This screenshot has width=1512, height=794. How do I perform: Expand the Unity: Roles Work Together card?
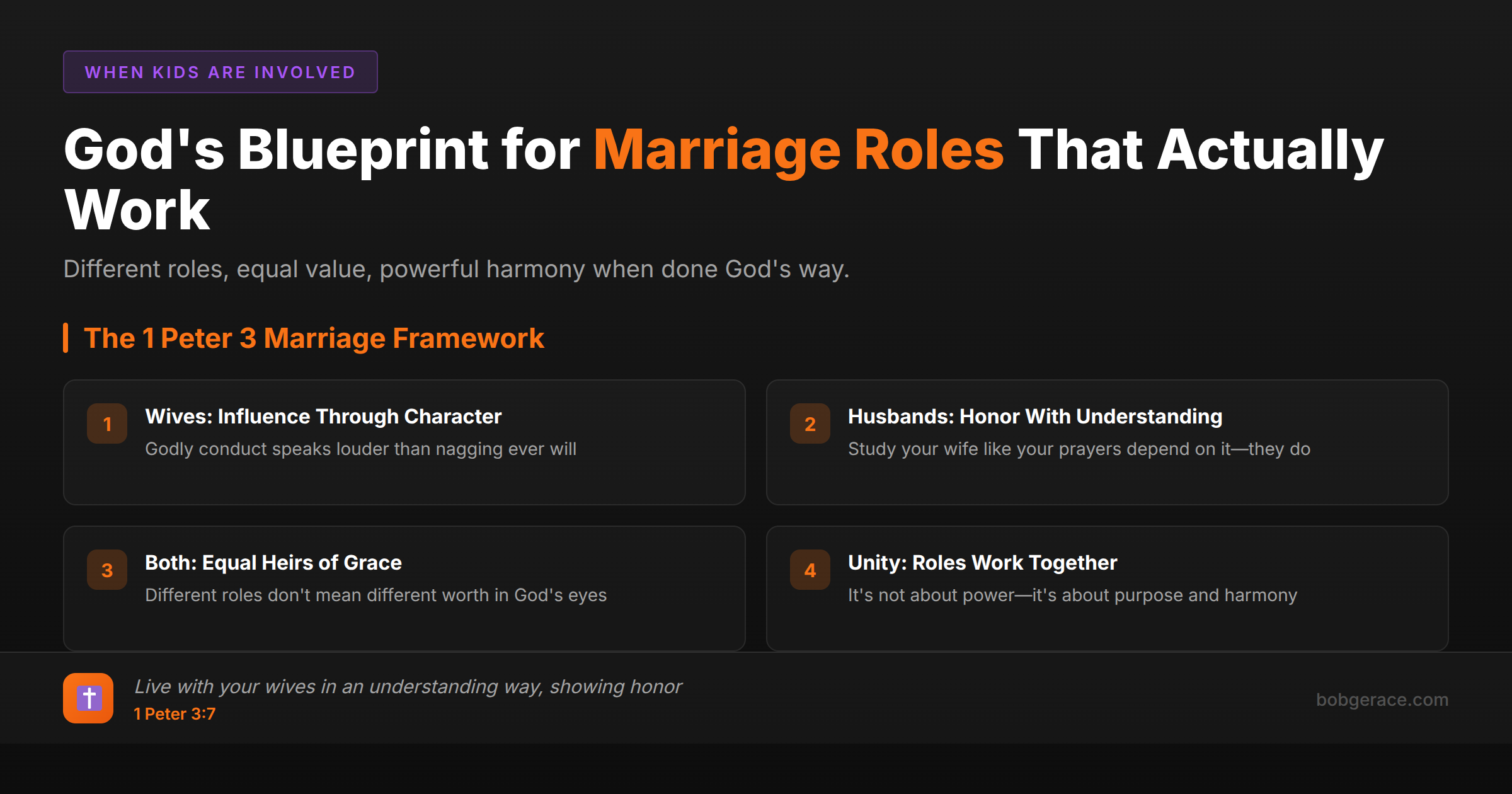(x=1109, y=586)
